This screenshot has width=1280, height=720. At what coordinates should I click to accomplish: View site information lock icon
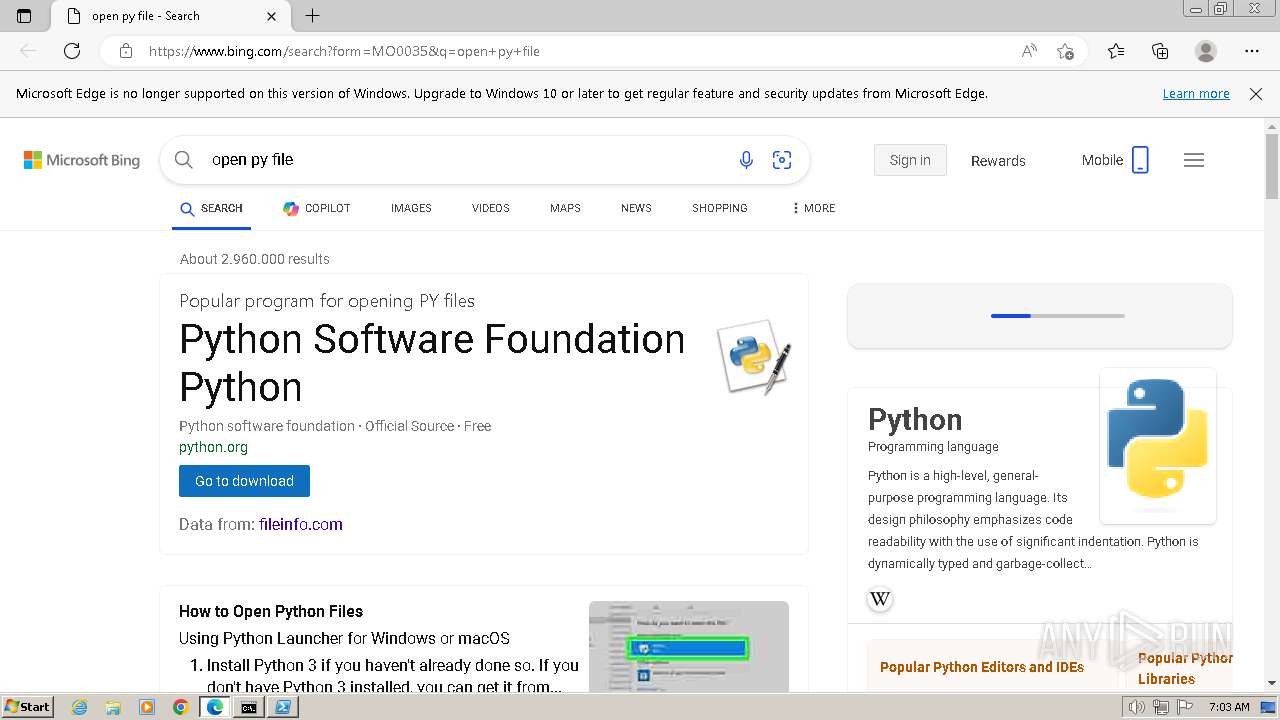tap(126, 51)
